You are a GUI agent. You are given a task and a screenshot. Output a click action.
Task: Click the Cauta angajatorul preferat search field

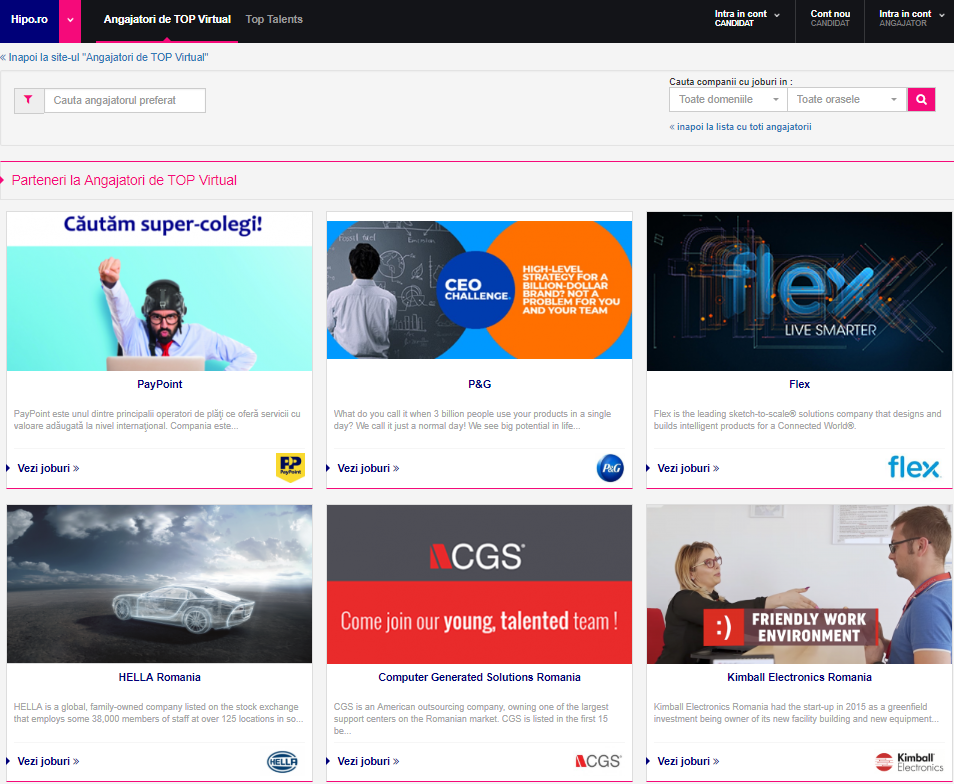[125, 100]
